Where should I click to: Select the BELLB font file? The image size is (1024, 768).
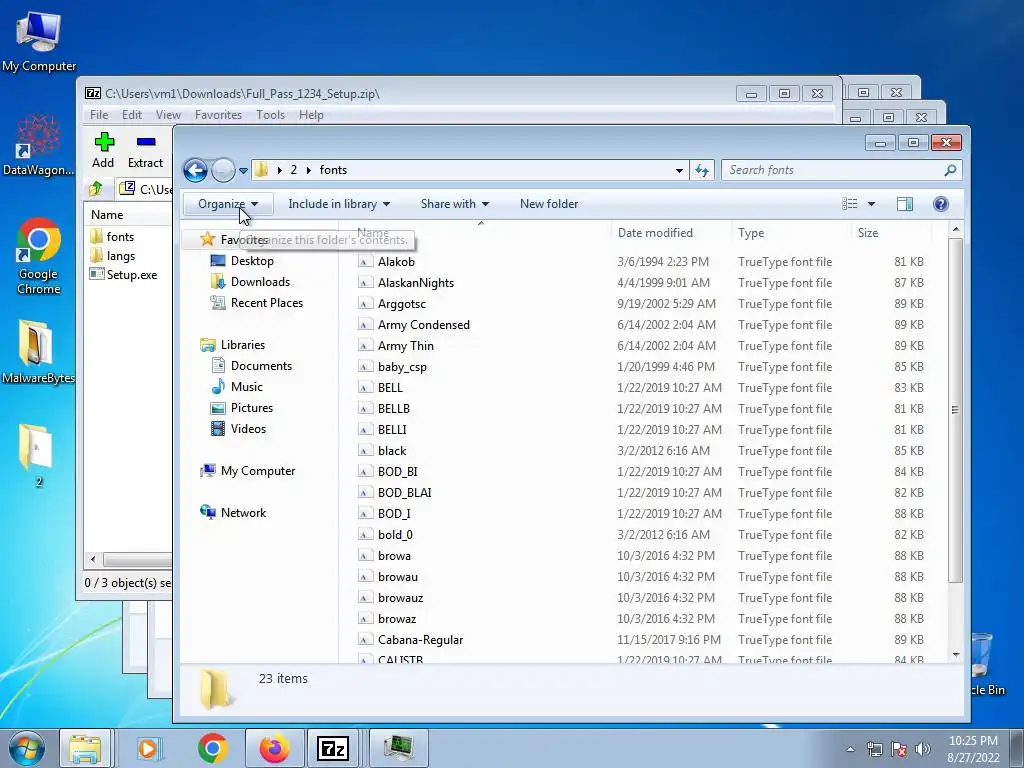[394, 409]
